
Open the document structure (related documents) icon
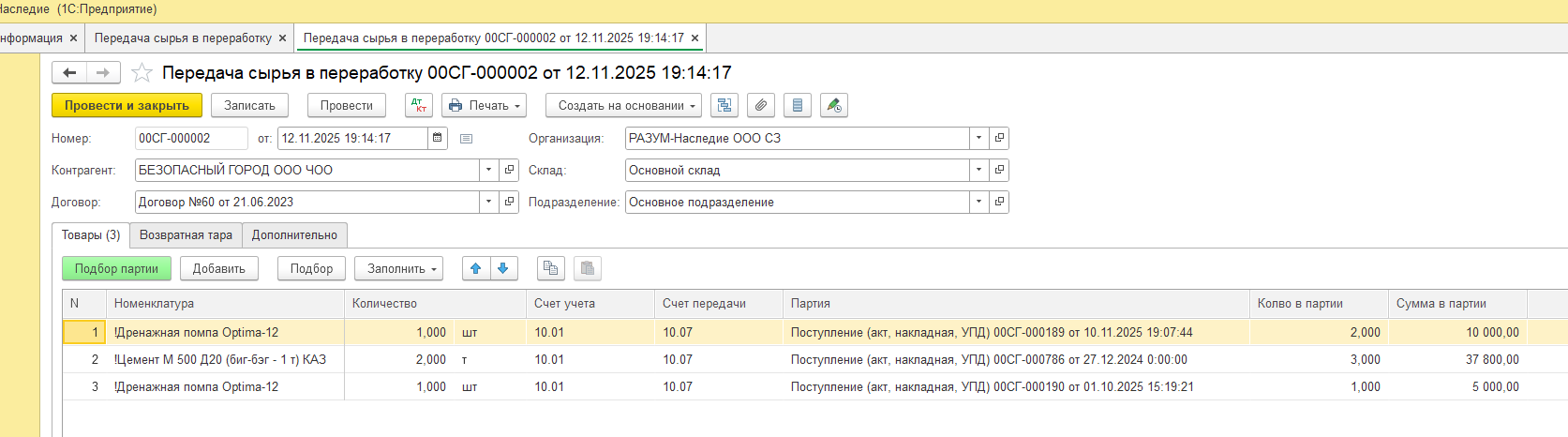[724, 106]
